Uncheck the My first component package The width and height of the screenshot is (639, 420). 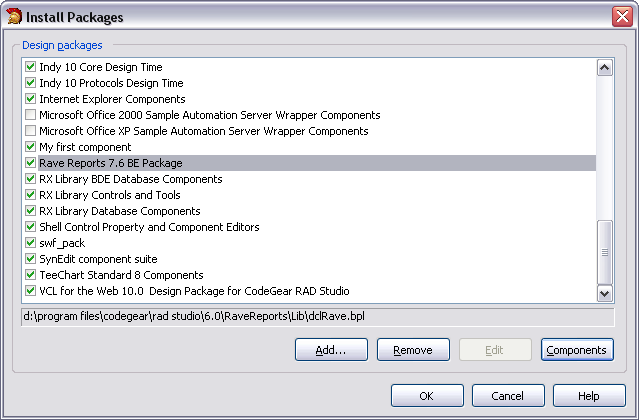coord(30,147)
